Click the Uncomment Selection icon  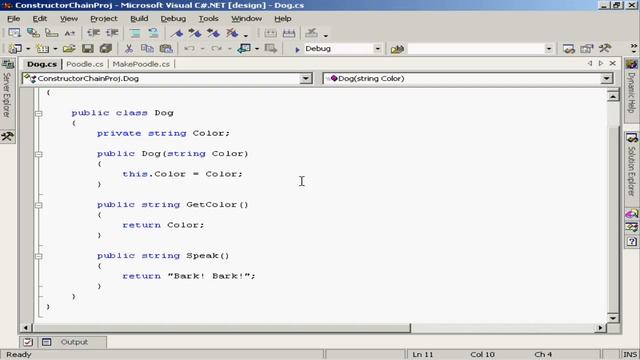153,33
